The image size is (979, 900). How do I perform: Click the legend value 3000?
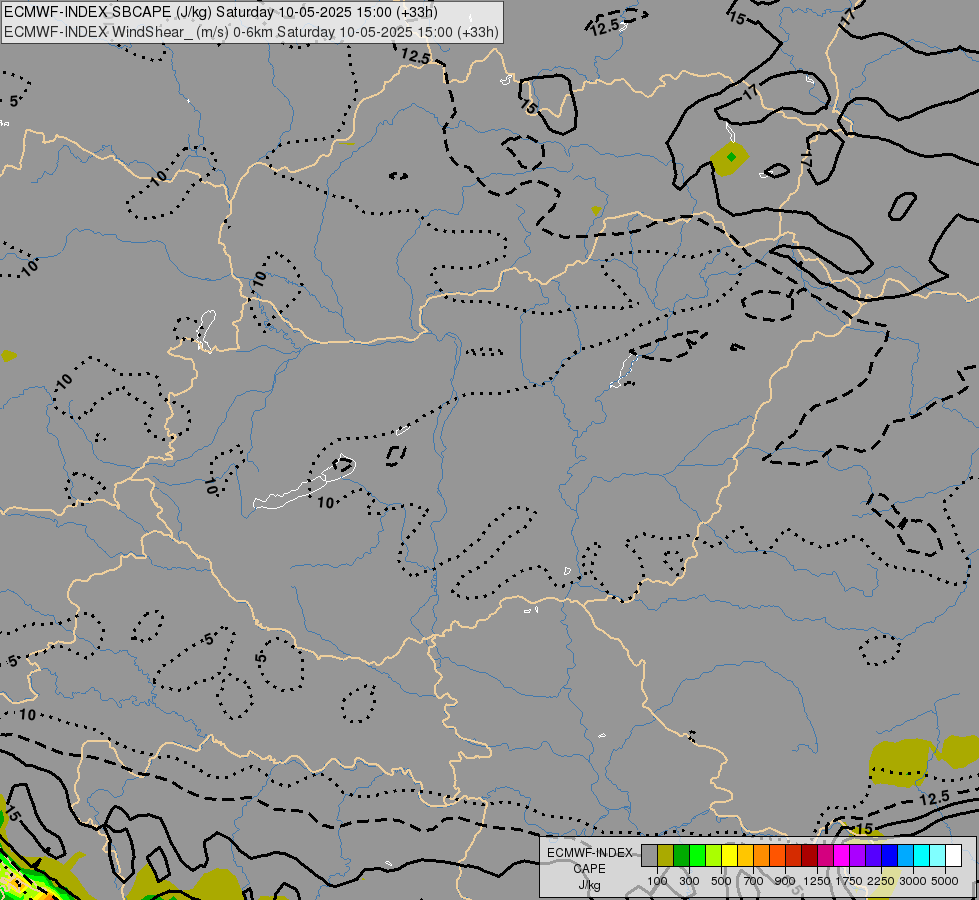coord(913,881)
